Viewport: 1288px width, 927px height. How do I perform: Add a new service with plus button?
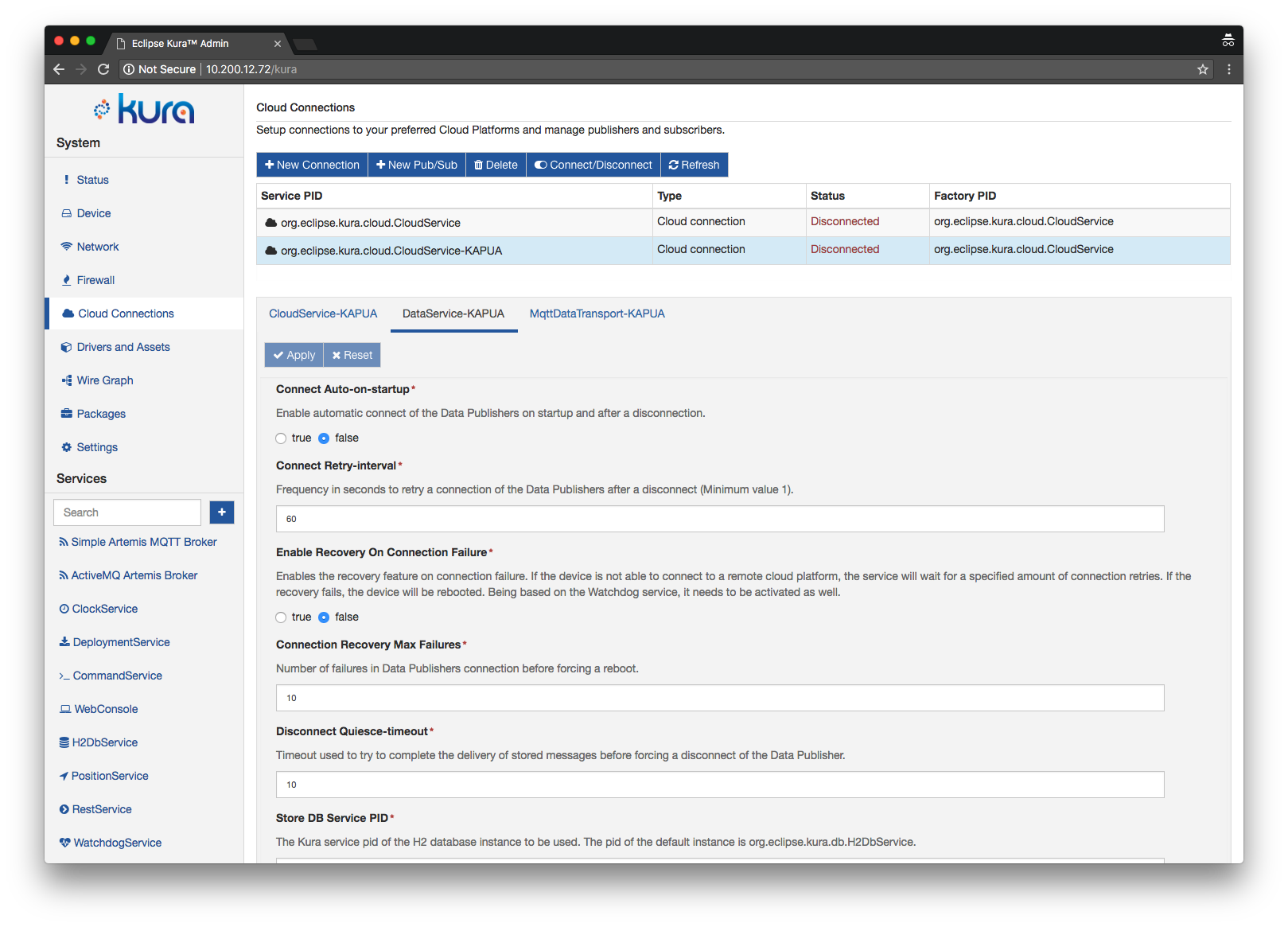point(222,512)
